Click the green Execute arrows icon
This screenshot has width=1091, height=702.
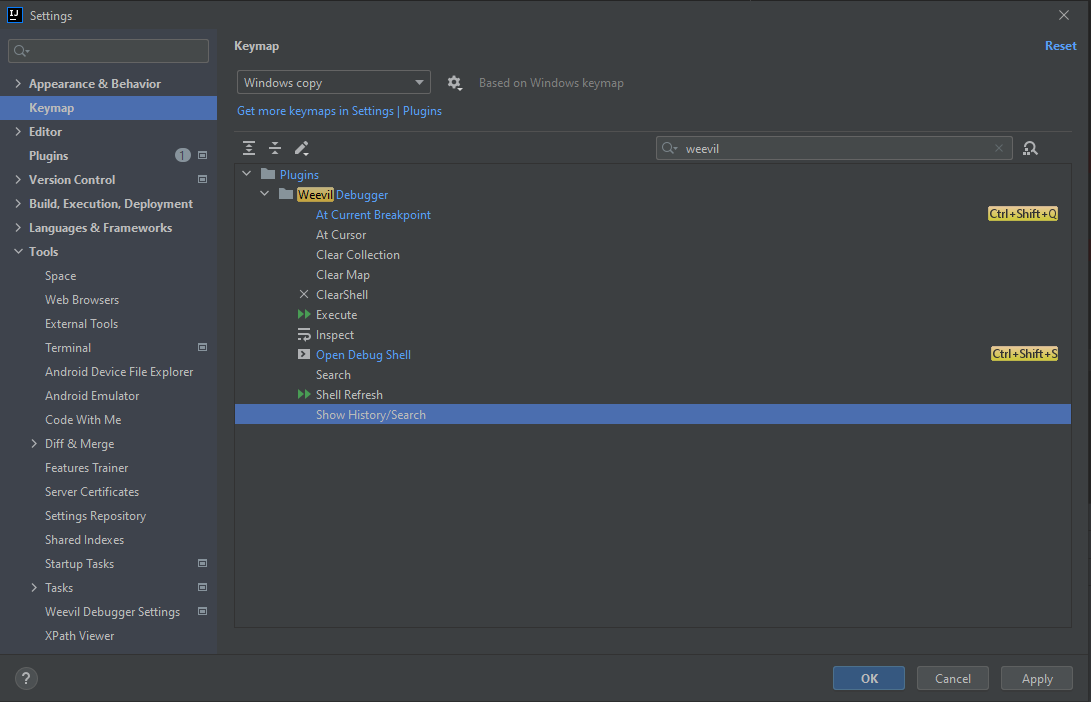[304, 314]
